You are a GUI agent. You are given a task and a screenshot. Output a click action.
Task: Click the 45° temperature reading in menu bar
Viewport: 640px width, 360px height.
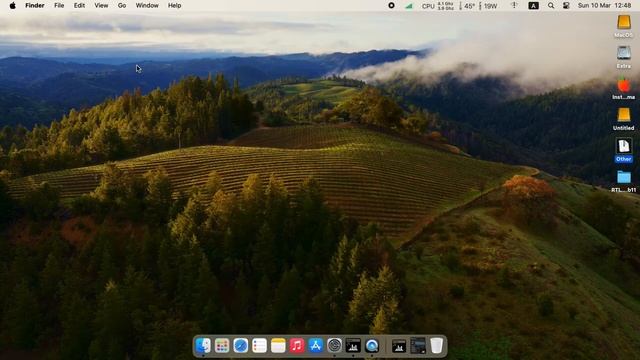[x=467, y=6]
